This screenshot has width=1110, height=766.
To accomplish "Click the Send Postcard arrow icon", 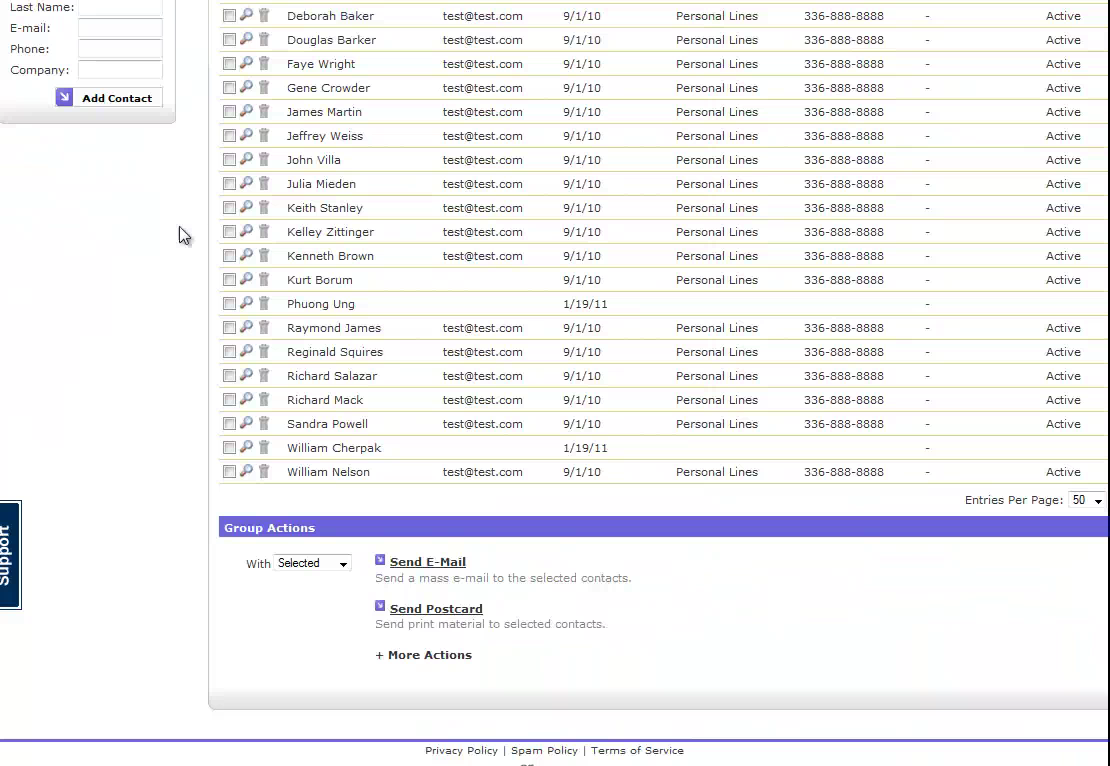I will coord(380,606).
